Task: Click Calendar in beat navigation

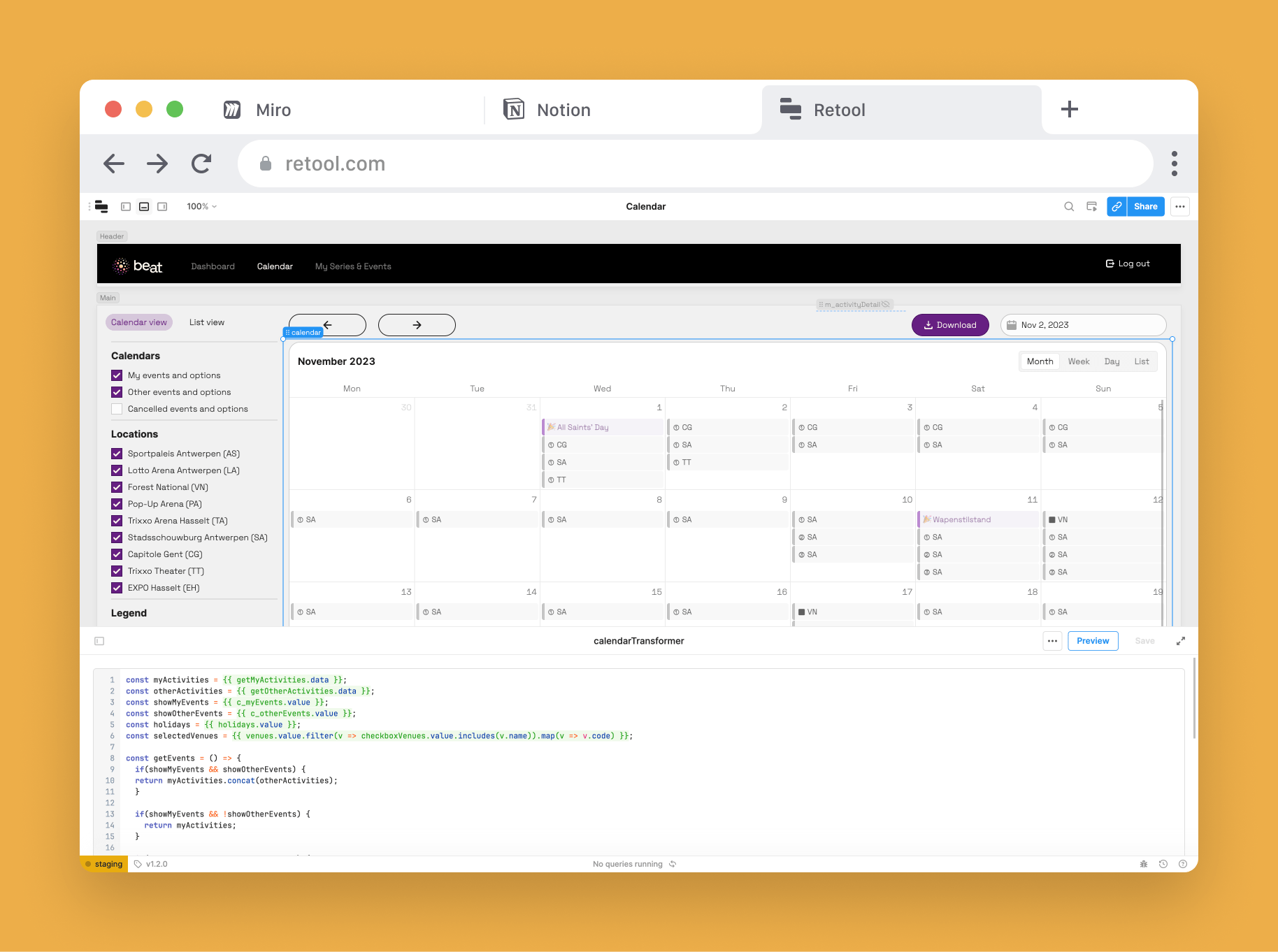Action: click(275, 266)
